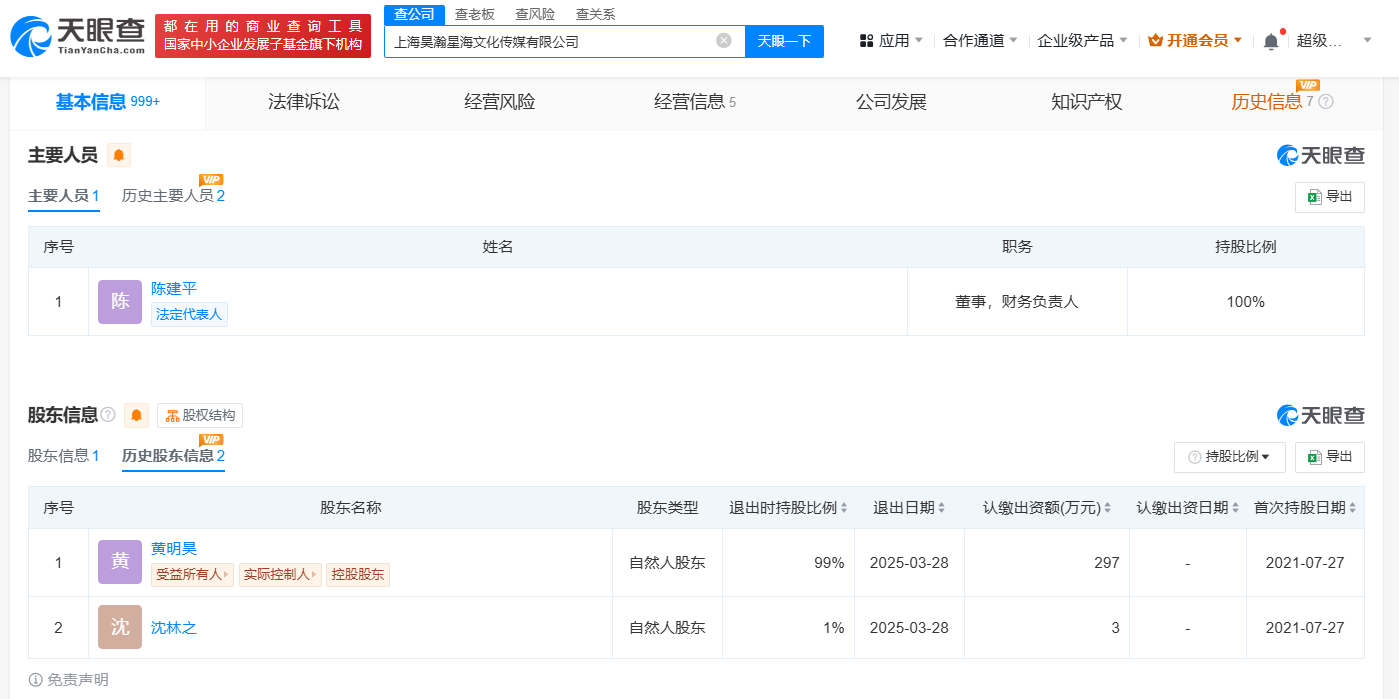Sort by 退出时持股比例 column arrows

pyautogui.click(x=844, y=508)
